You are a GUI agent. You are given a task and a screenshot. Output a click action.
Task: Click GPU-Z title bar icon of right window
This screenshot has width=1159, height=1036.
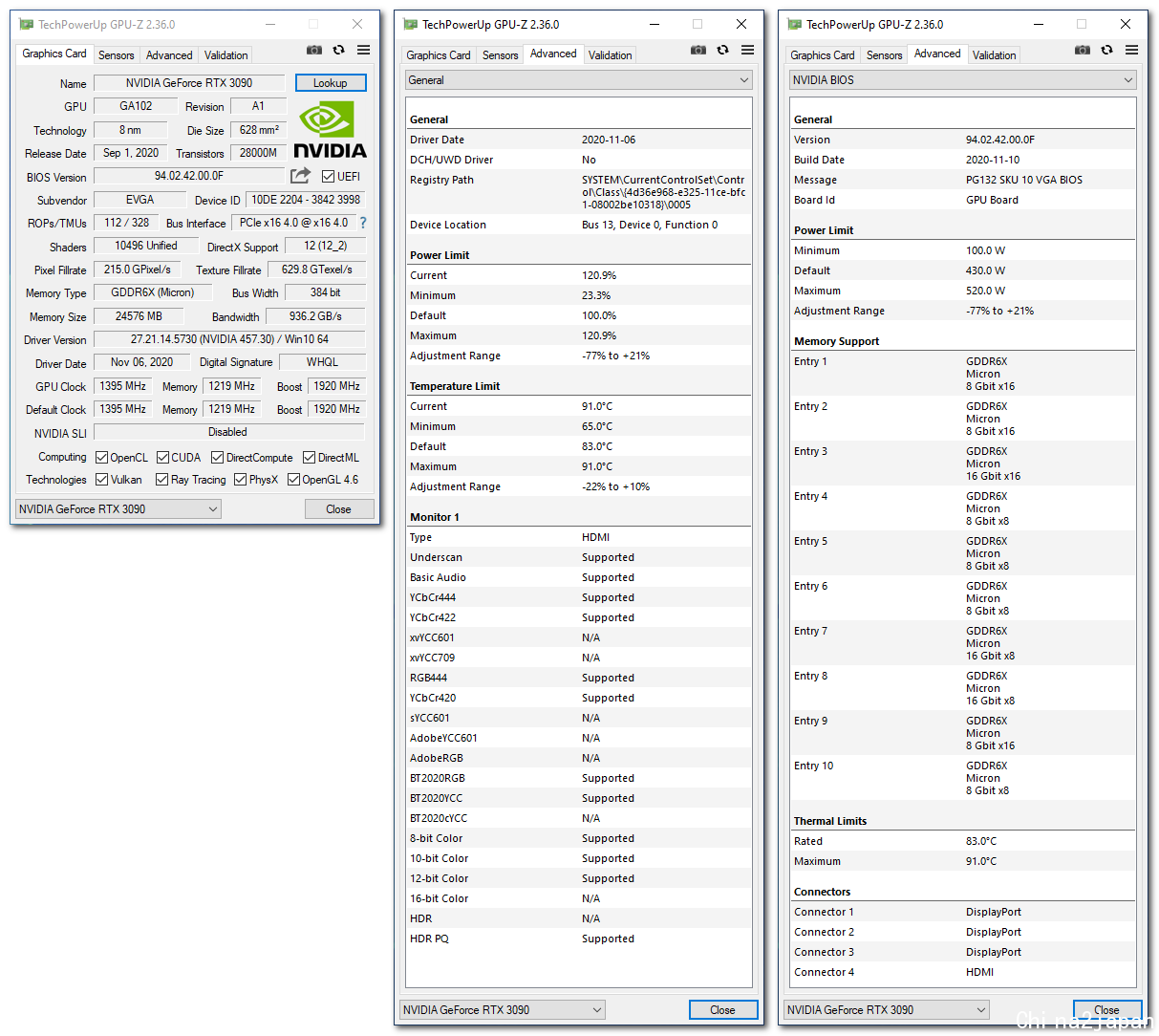(795, 25)
